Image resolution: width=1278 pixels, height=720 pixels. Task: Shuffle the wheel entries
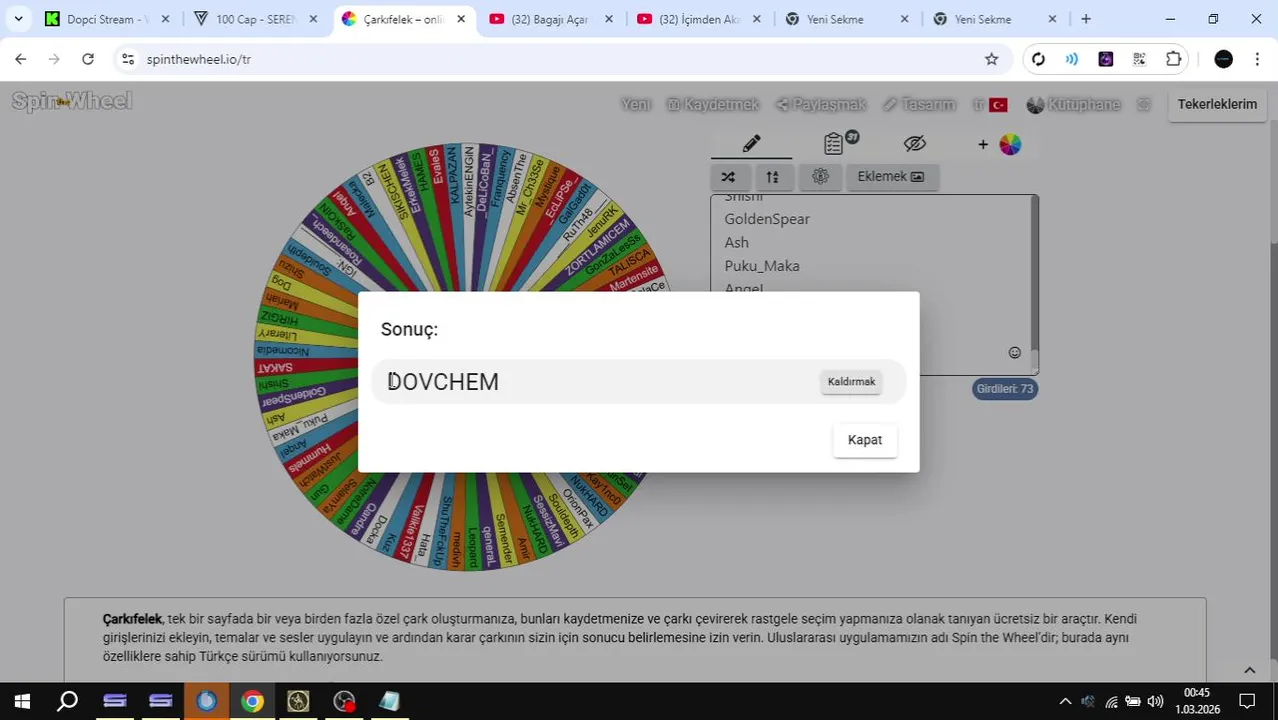pos(728,177)
